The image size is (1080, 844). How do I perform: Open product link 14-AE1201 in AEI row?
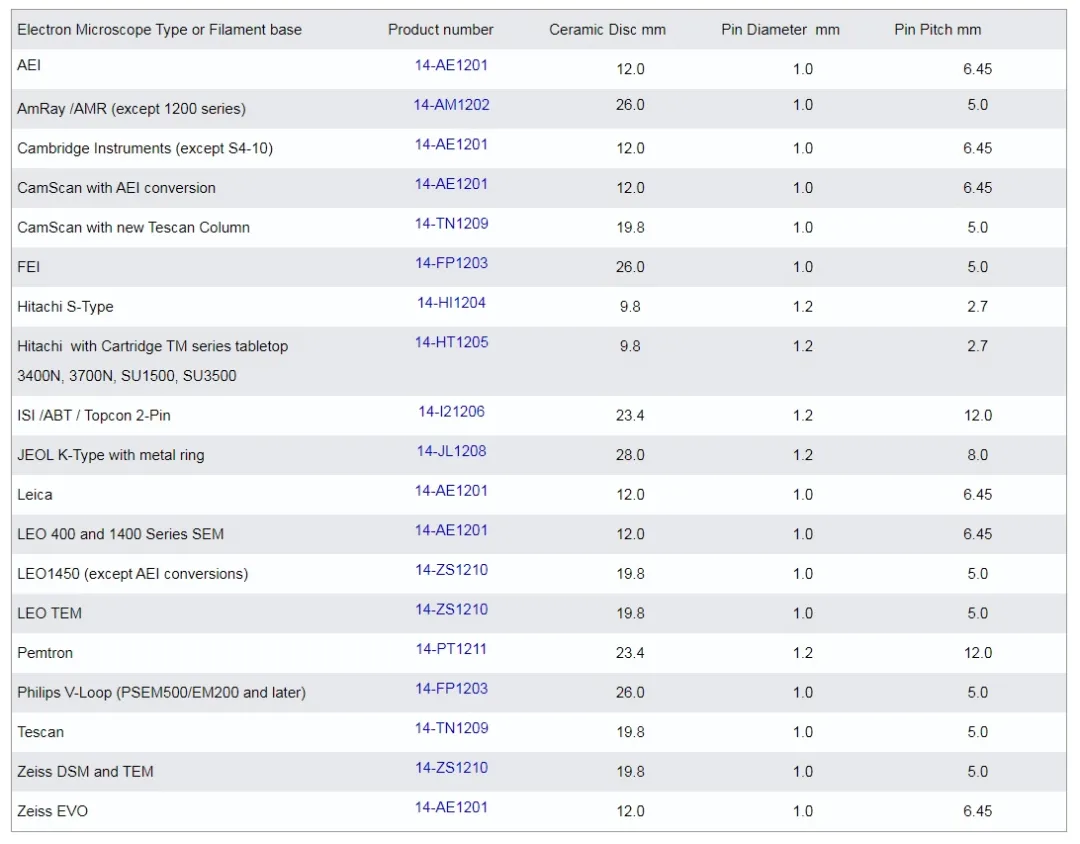[x=451, y=65]
